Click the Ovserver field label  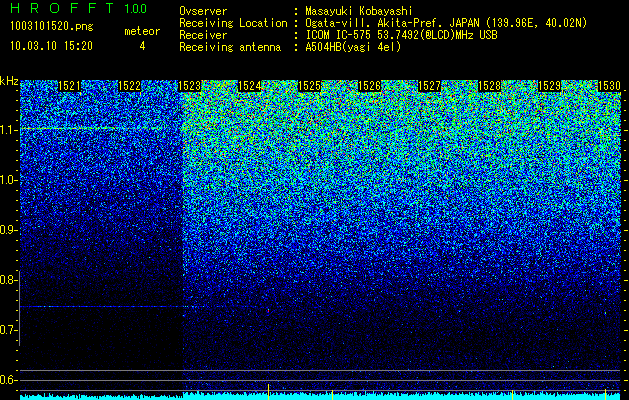click(x=203, y=11)
